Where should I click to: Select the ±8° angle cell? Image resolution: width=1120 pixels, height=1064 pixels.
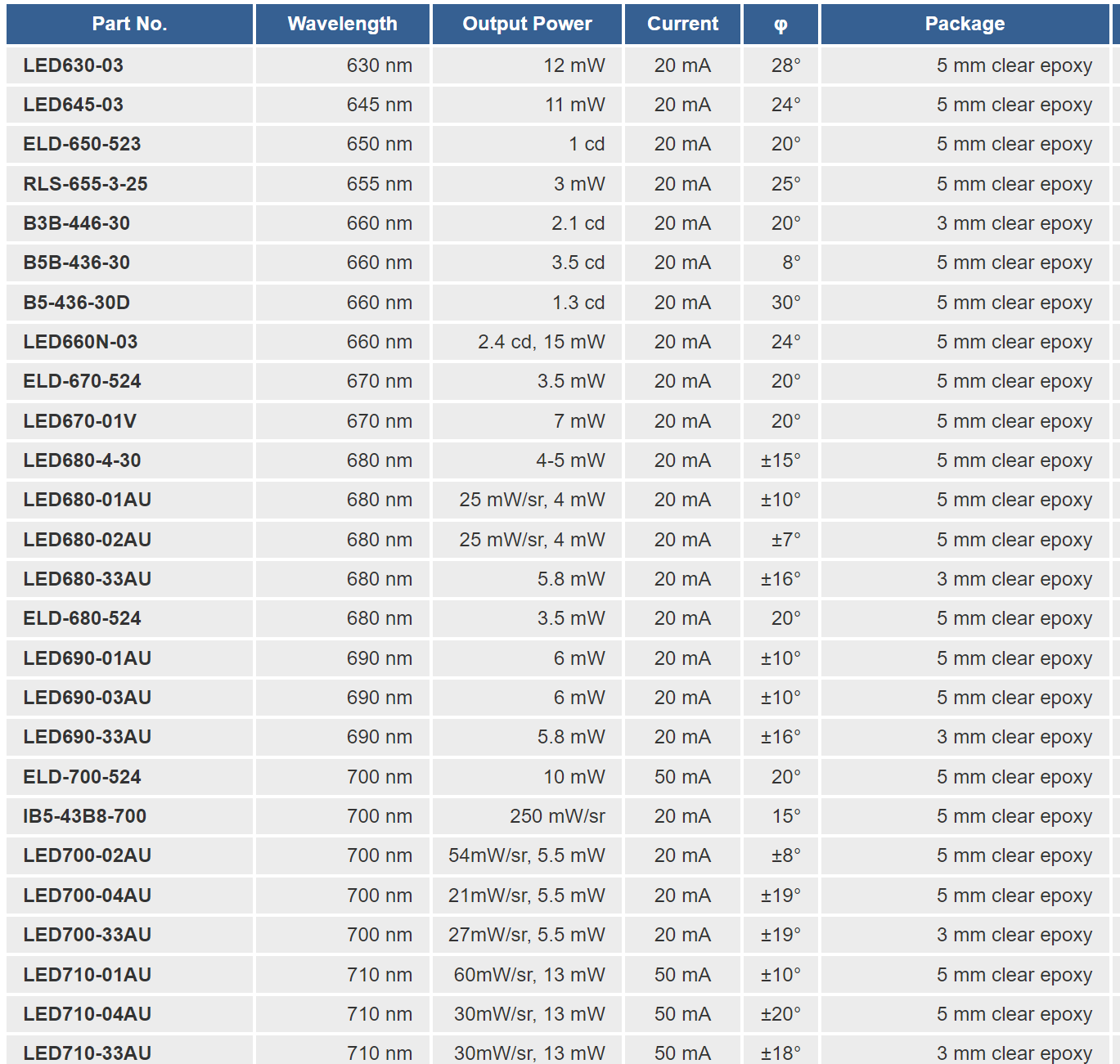(780, 855)
